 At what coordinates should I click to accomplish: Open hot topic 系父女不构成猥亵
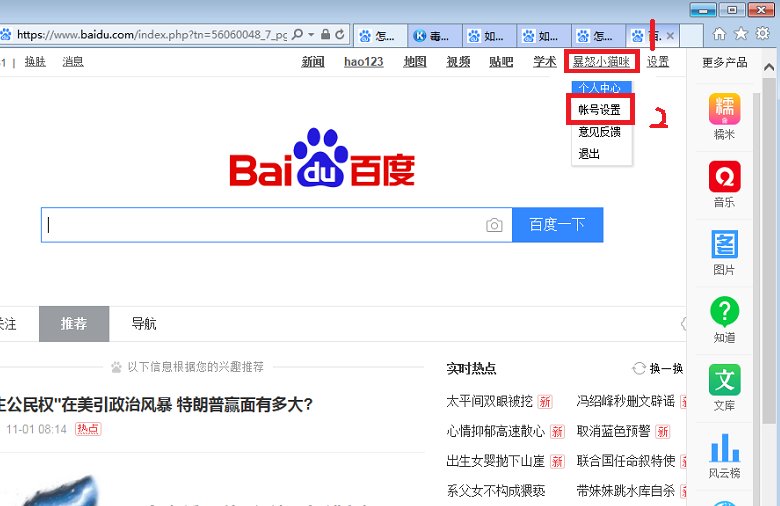point(495,491)
